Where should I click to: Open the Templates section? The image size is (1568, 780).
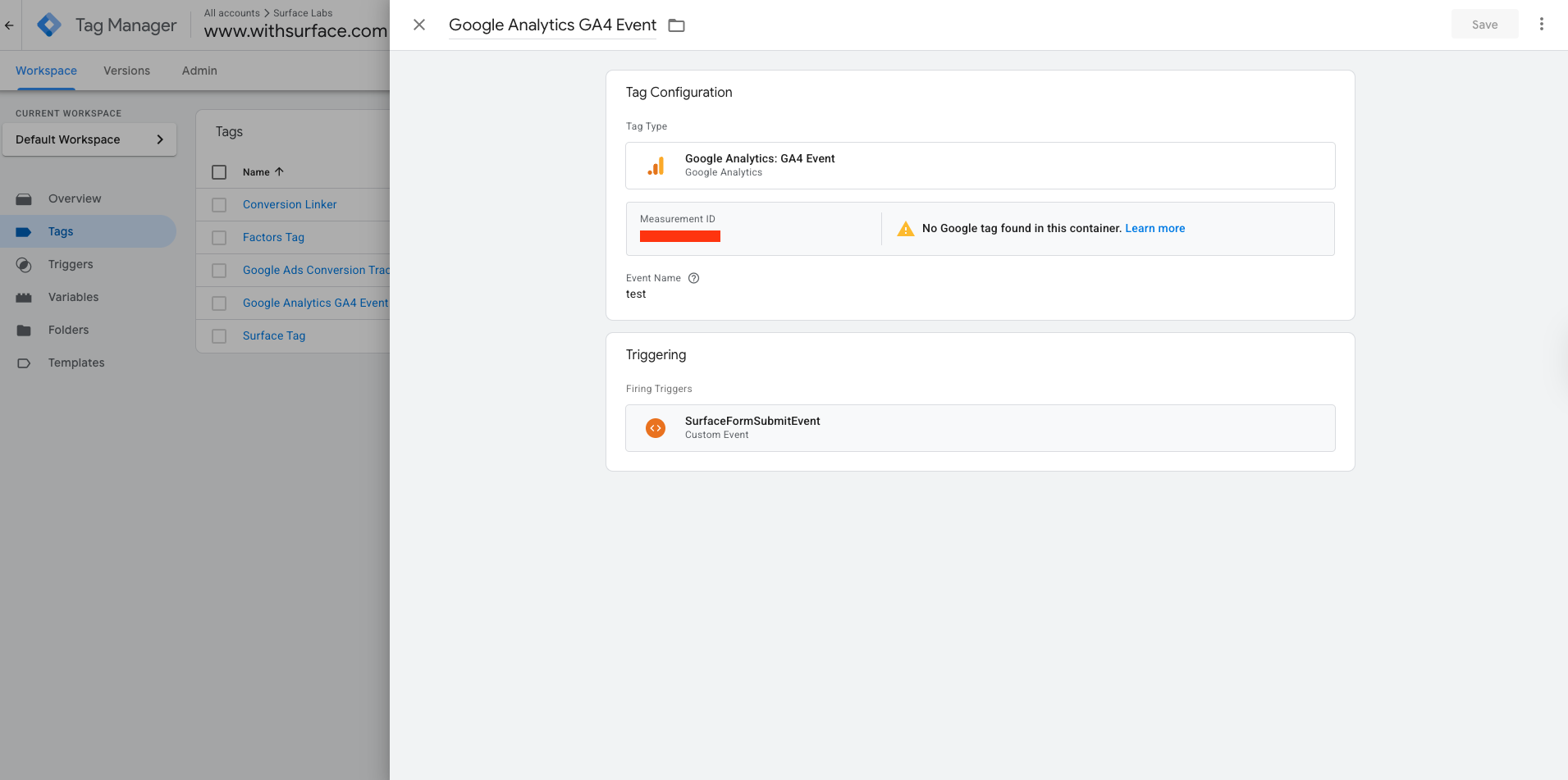pos(75,363)
